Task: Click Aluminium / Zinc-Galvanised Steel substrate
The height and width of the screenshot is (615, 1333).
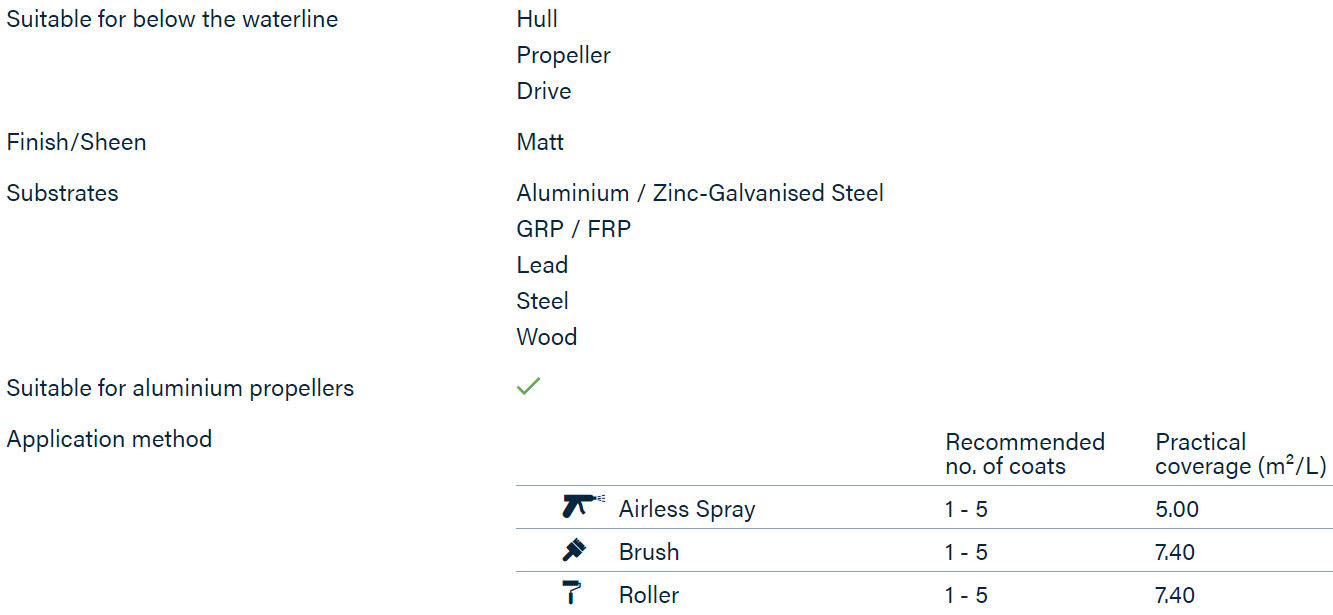Action: (700, 193)
